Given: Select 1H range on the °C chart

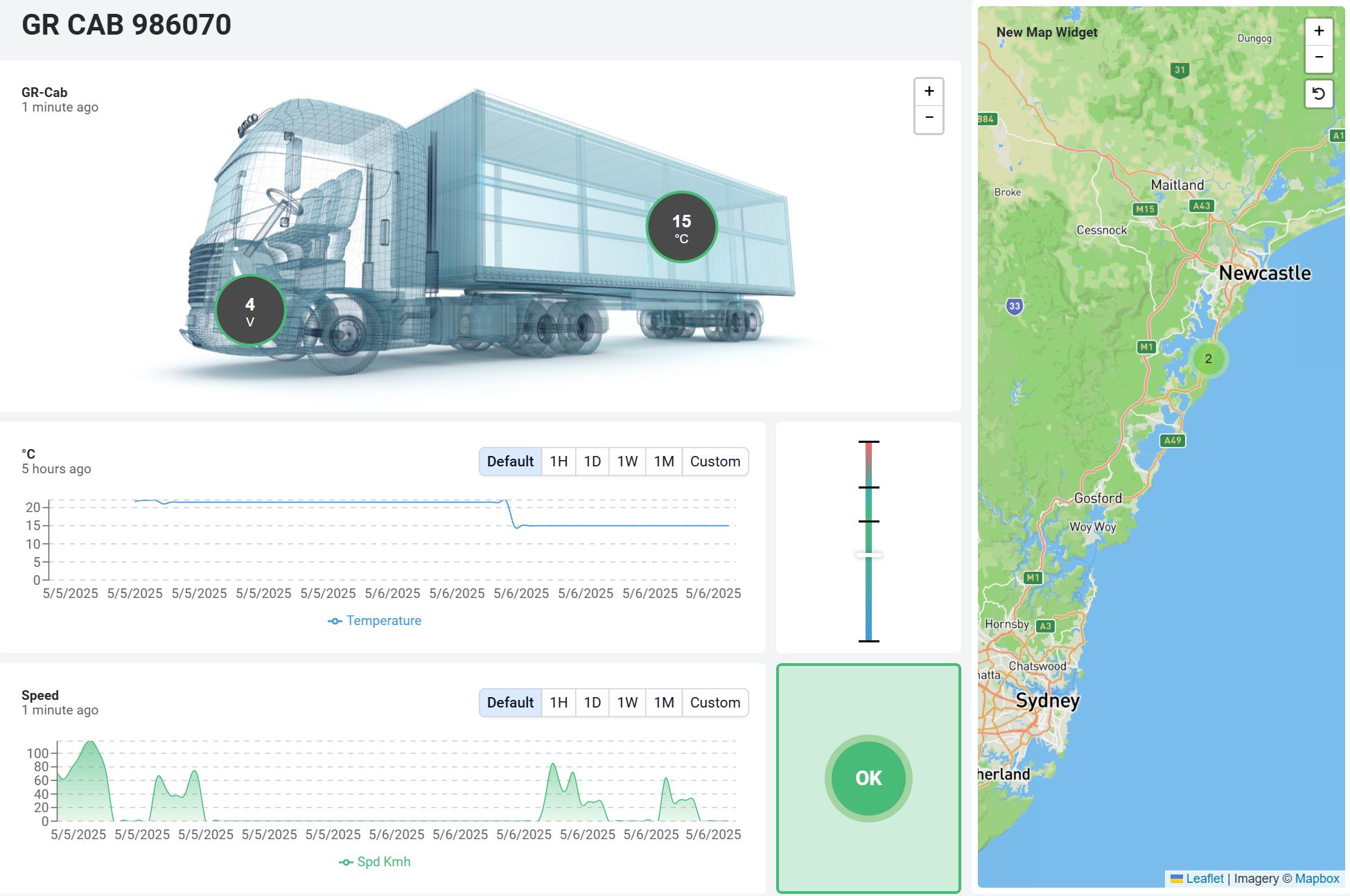Looking at the screenshot, I should pos(559,462).
